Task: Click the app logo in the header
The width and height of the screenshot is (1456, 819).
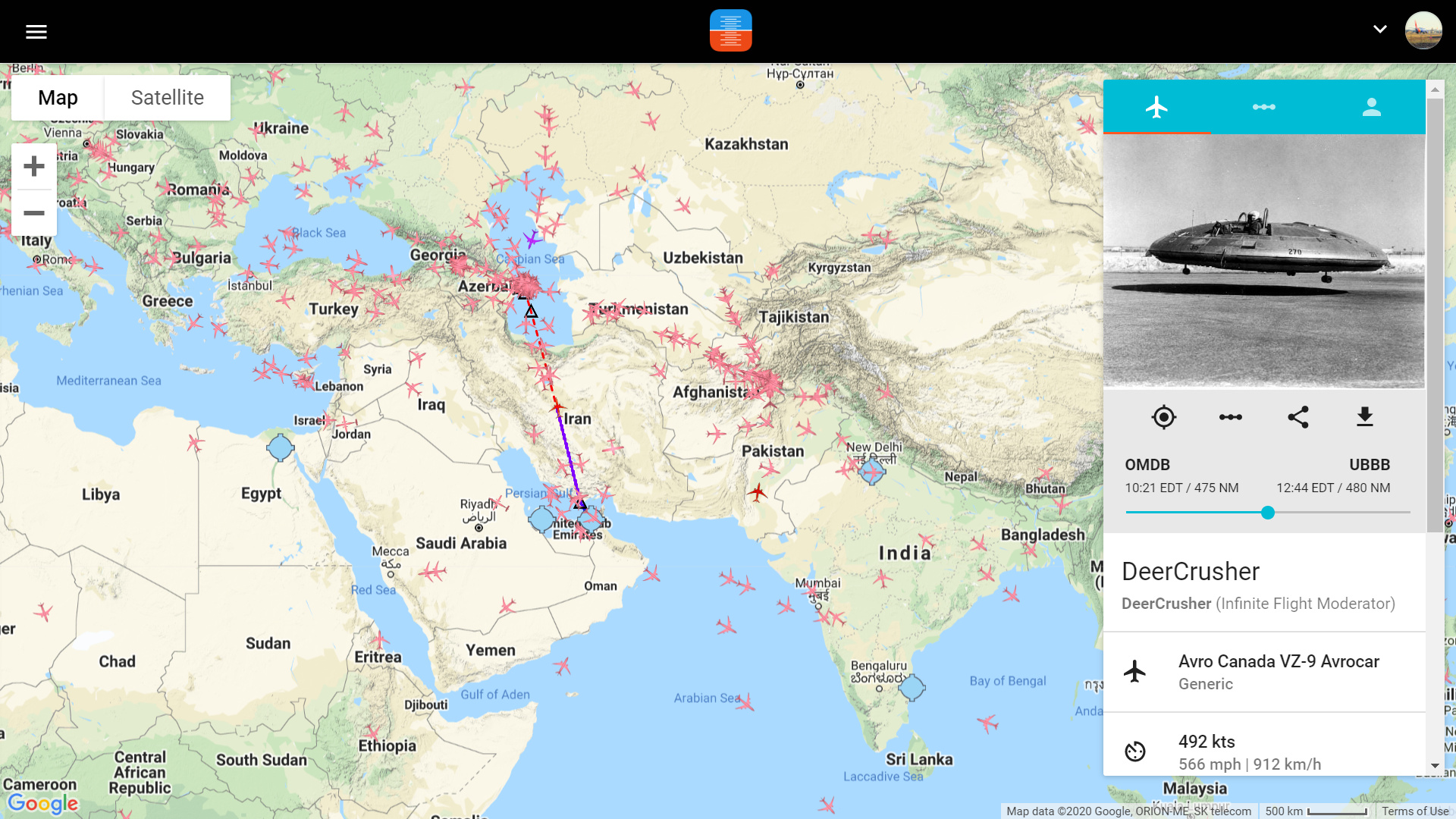Action: 730,30
